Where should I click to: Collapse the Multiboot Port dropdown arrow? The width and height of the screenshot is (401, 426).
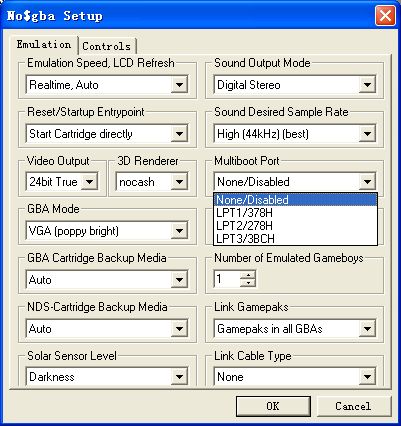point(367,182)
